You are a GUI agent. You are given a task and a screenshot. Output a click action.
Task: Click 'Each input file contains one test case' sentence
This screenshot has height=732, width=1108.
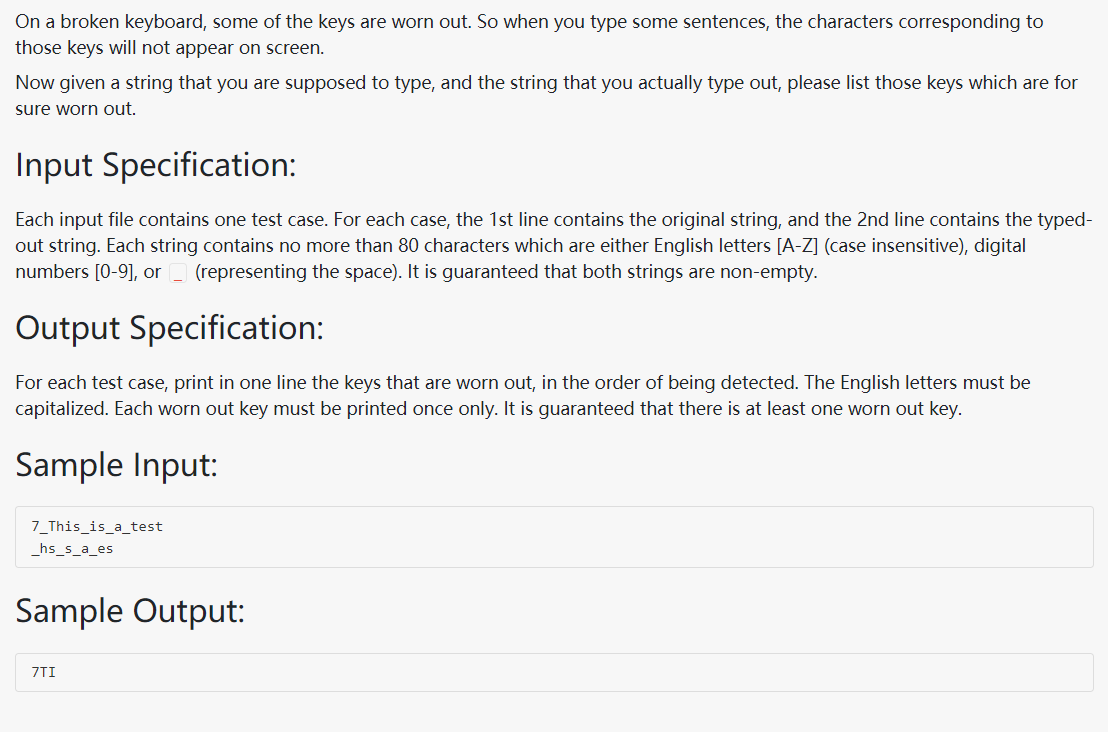172,220
